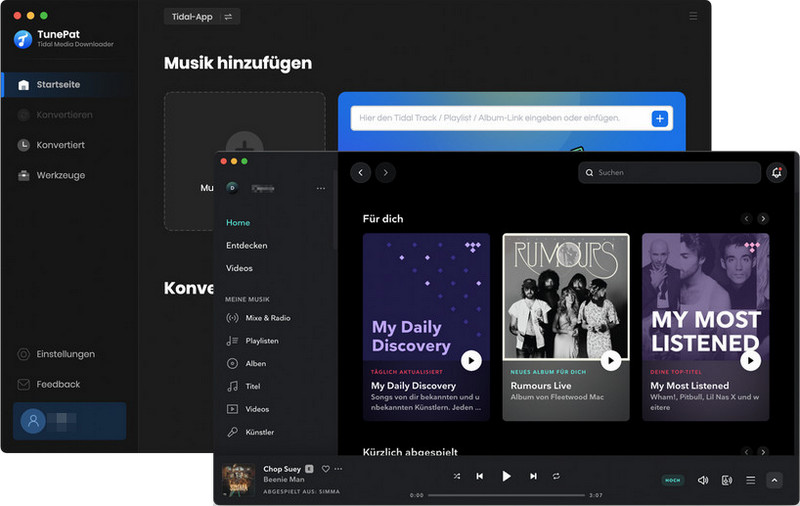Click the Rumours Live title link
This screenshot has width=800, height=506.
pyautogui.click(x=541, y=386)
